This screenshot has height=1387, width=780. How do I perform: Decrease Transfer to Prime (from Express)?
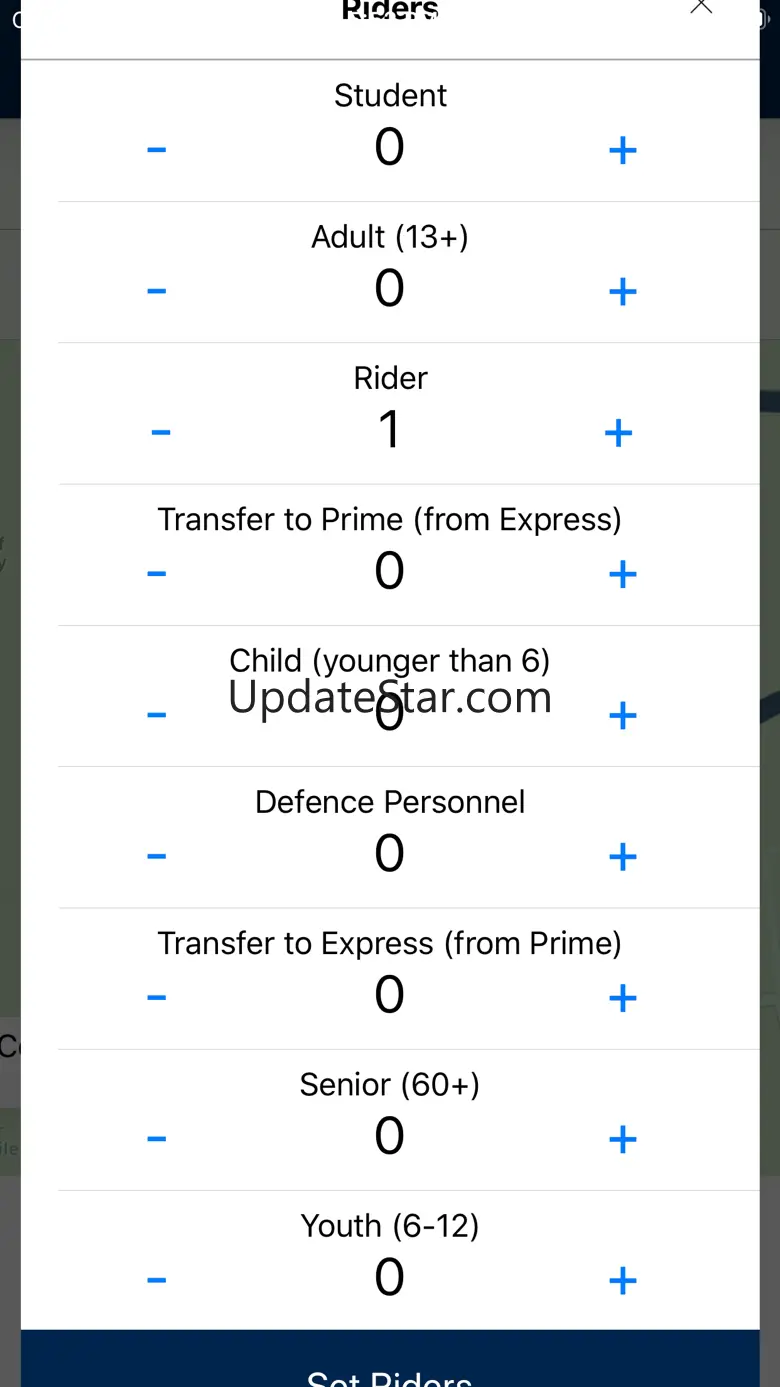pyautogui.click(x=157, y=574)
